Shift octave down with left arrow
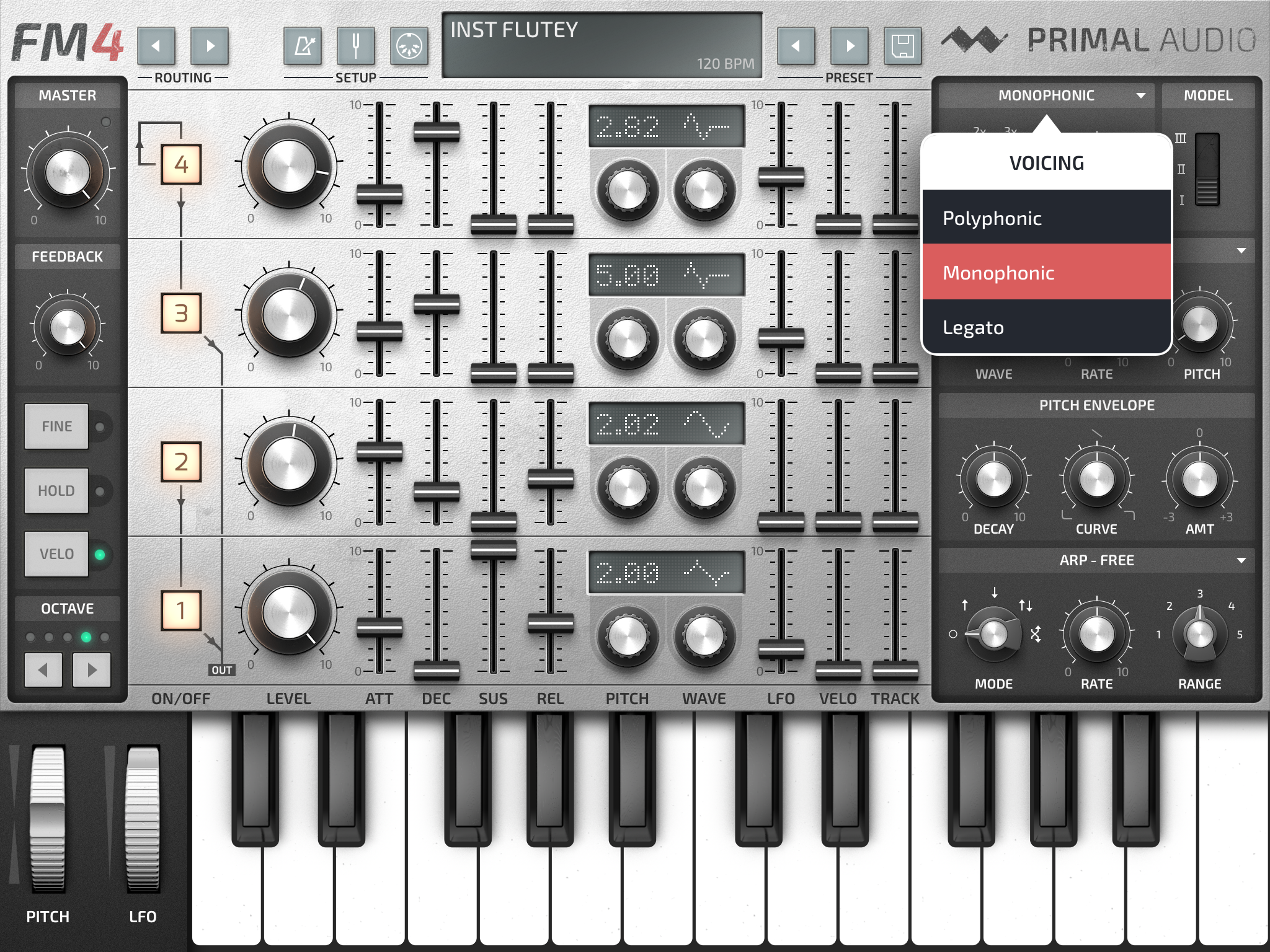 (43, 669)
